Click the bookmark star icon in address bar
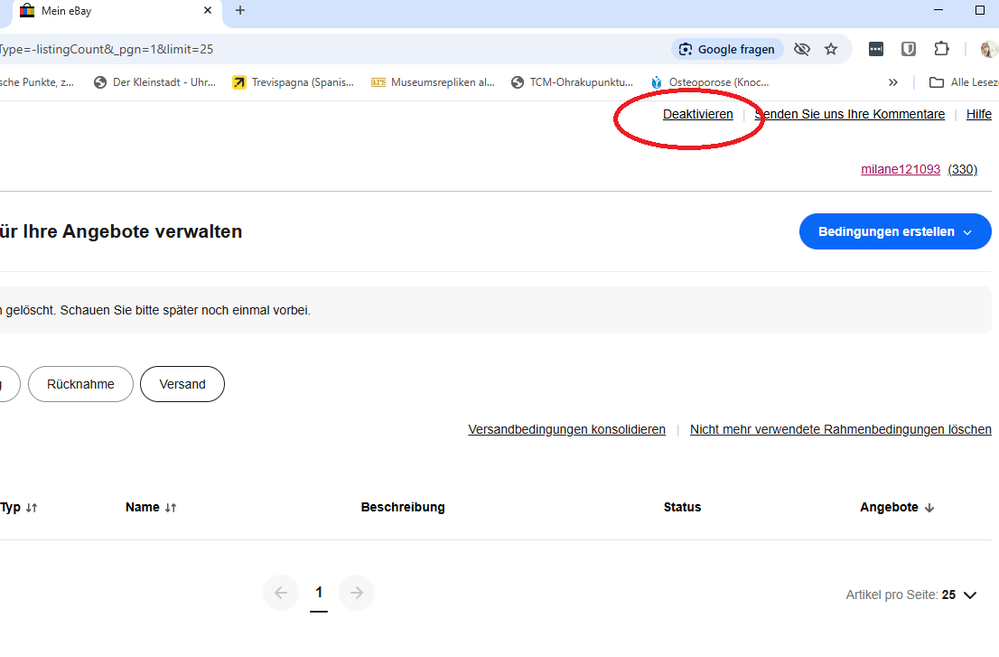This screenshot has width=999, height=657. [x=831, y=49]
